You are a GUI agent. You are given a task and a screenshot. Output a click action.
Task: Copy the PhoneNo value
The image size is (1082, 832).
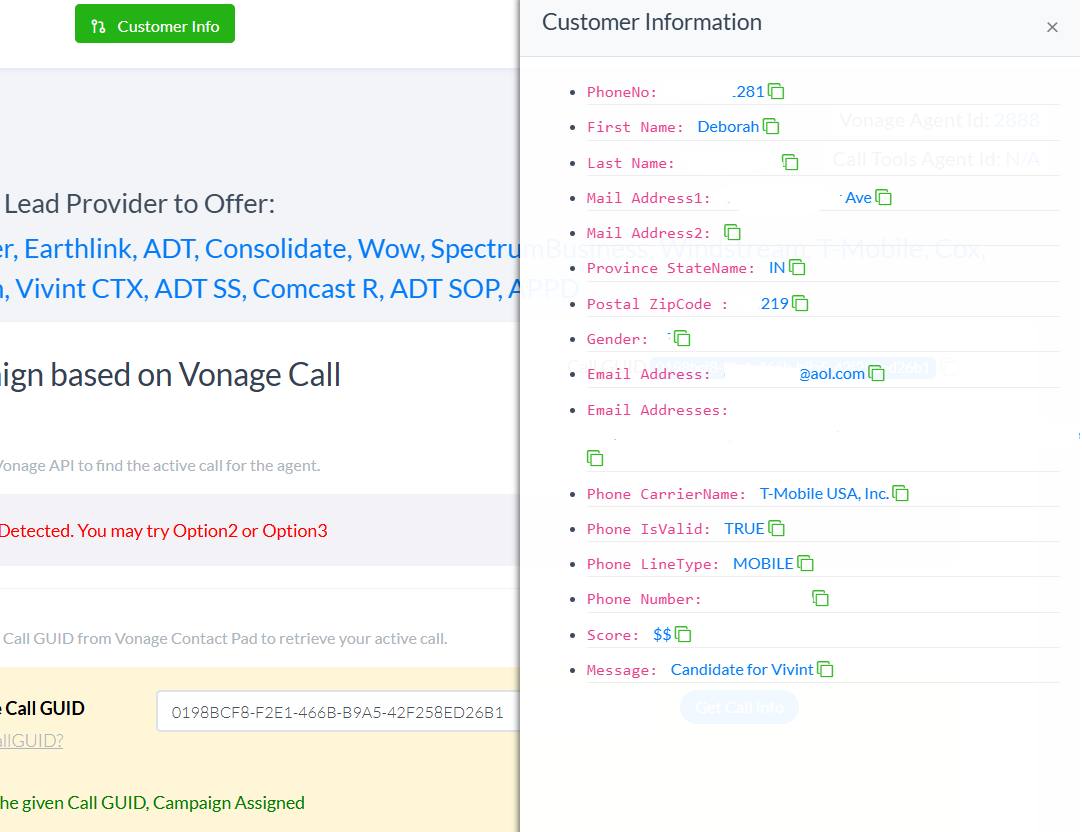(776, 91)
